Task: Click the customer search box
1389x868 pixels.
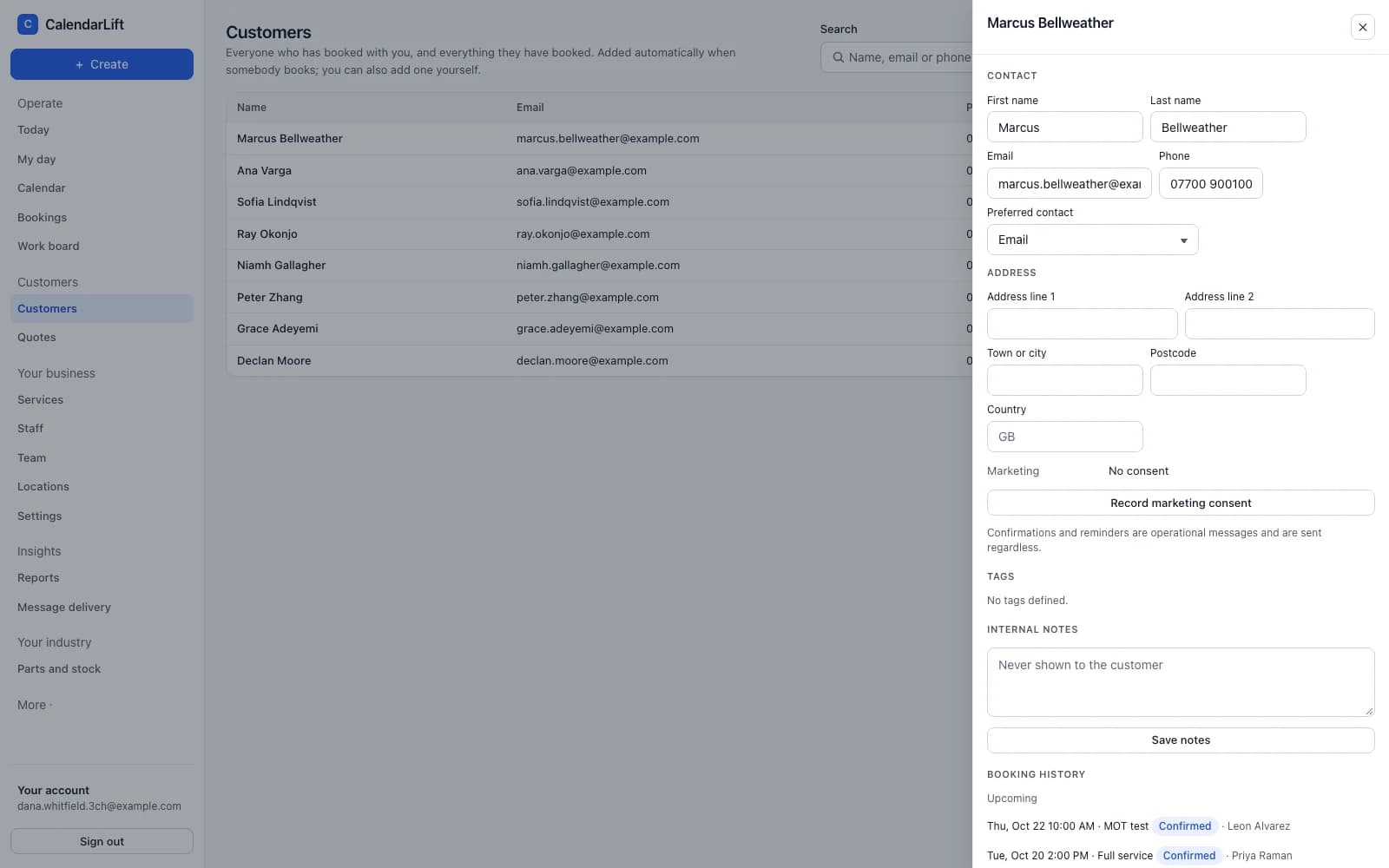Action: click(897, 57)
